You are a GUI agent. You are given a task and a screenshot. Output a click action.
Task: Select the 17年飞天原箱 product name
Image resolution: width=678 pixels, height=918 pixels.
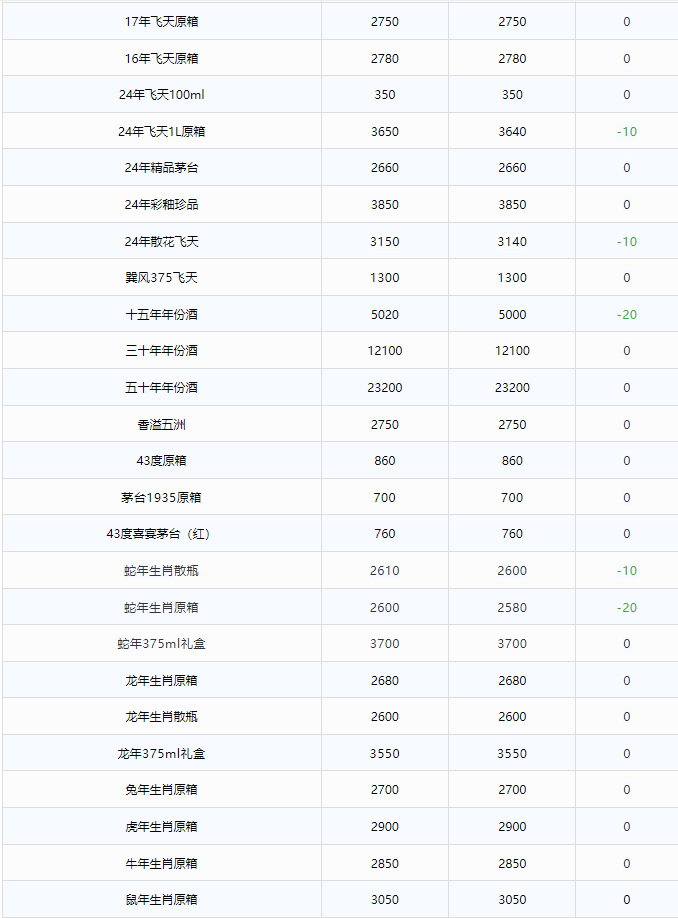click(162, 22)
